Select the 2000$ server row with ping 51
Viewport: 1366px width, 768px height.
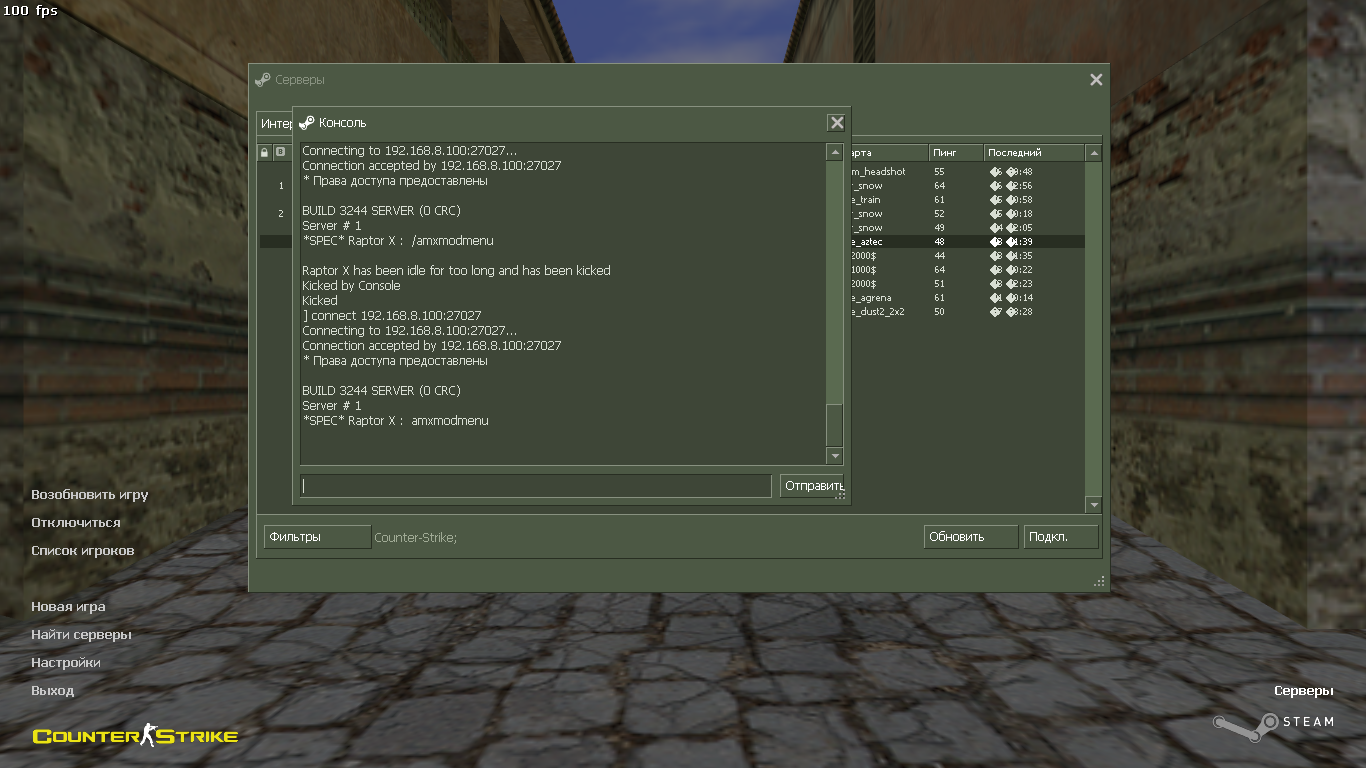(x=968, y=284)
